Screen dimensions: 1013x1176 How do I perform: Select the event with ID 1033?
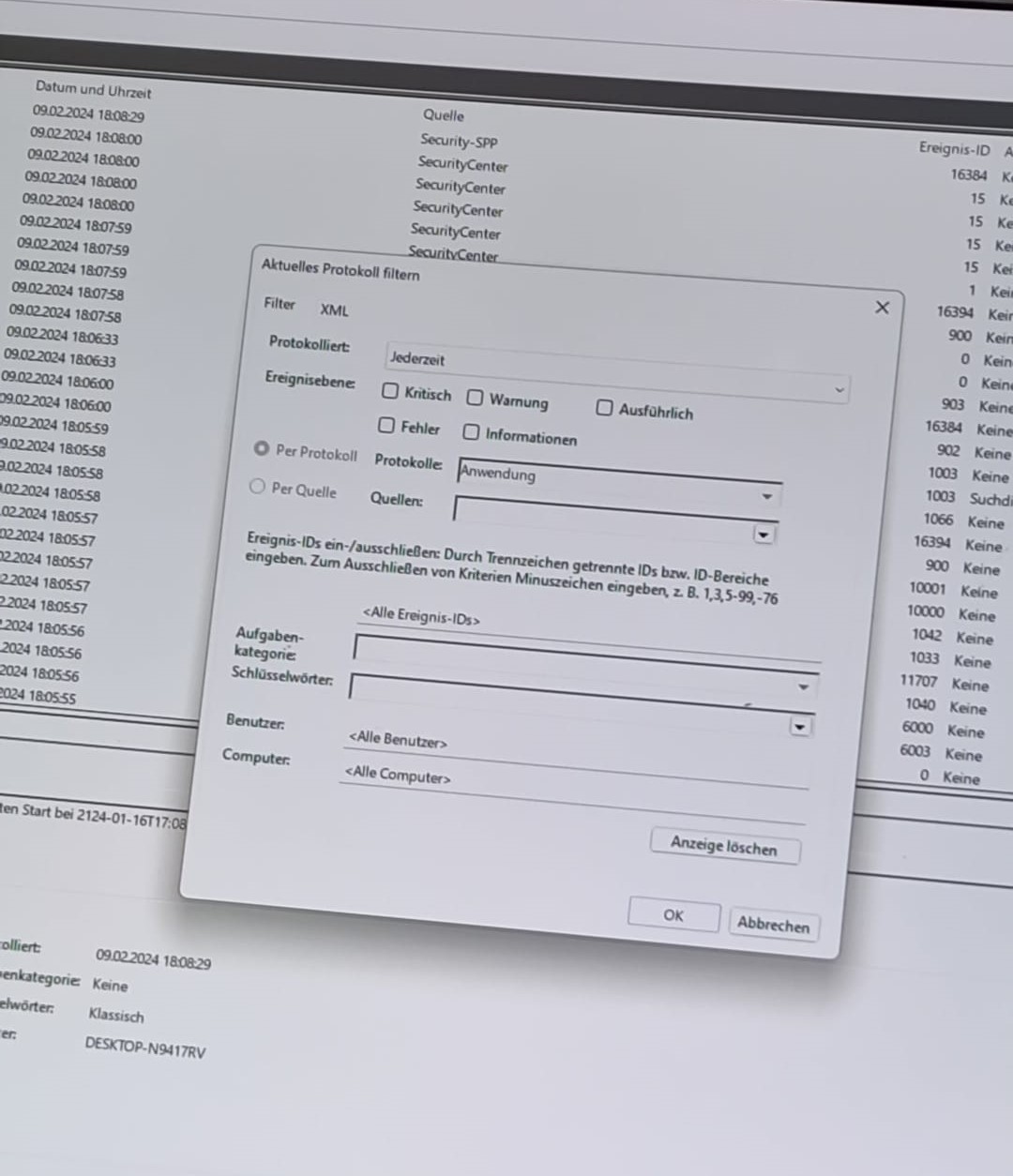coord(924,658)
